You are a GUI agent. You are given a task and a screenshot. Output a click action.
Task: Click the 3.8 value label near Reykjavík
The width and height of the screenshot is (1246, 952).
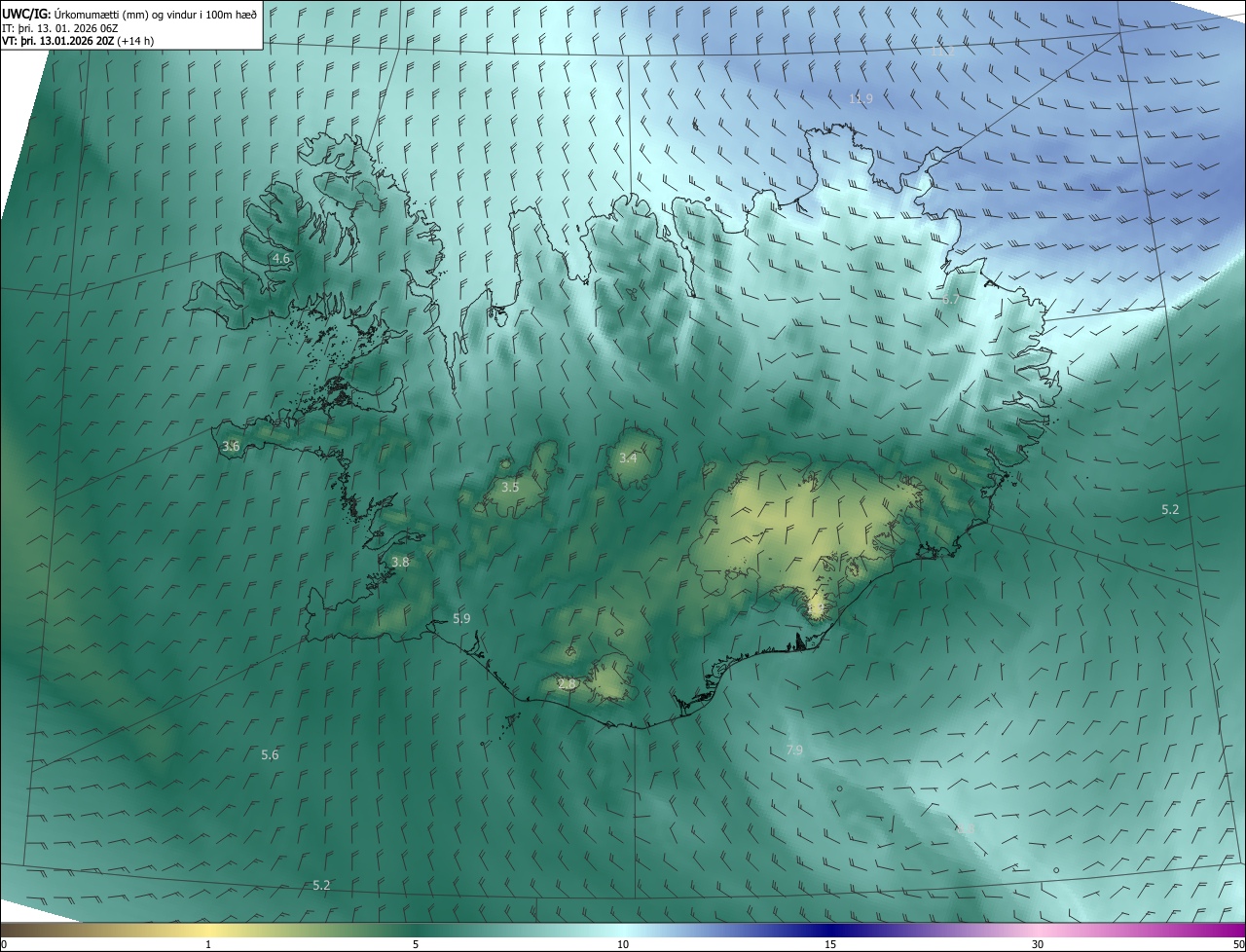tap(400, 562)
